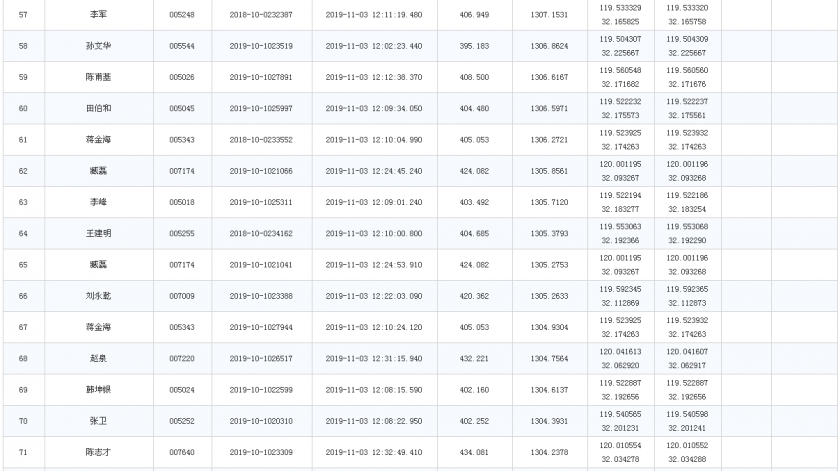Select ring number 2018-10-0234162 in row 64
The image size is (840, 471).
pos(261,234)
